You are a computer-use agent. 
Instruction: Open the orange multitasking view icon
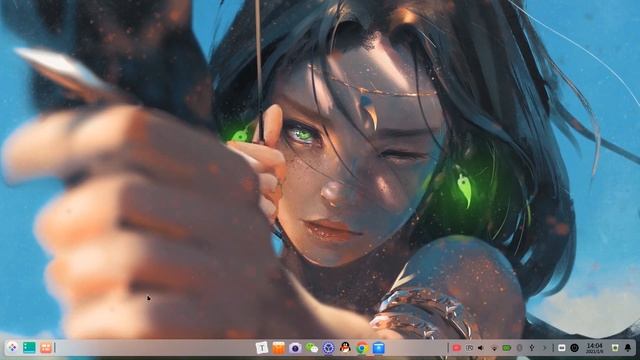[46, 348]
